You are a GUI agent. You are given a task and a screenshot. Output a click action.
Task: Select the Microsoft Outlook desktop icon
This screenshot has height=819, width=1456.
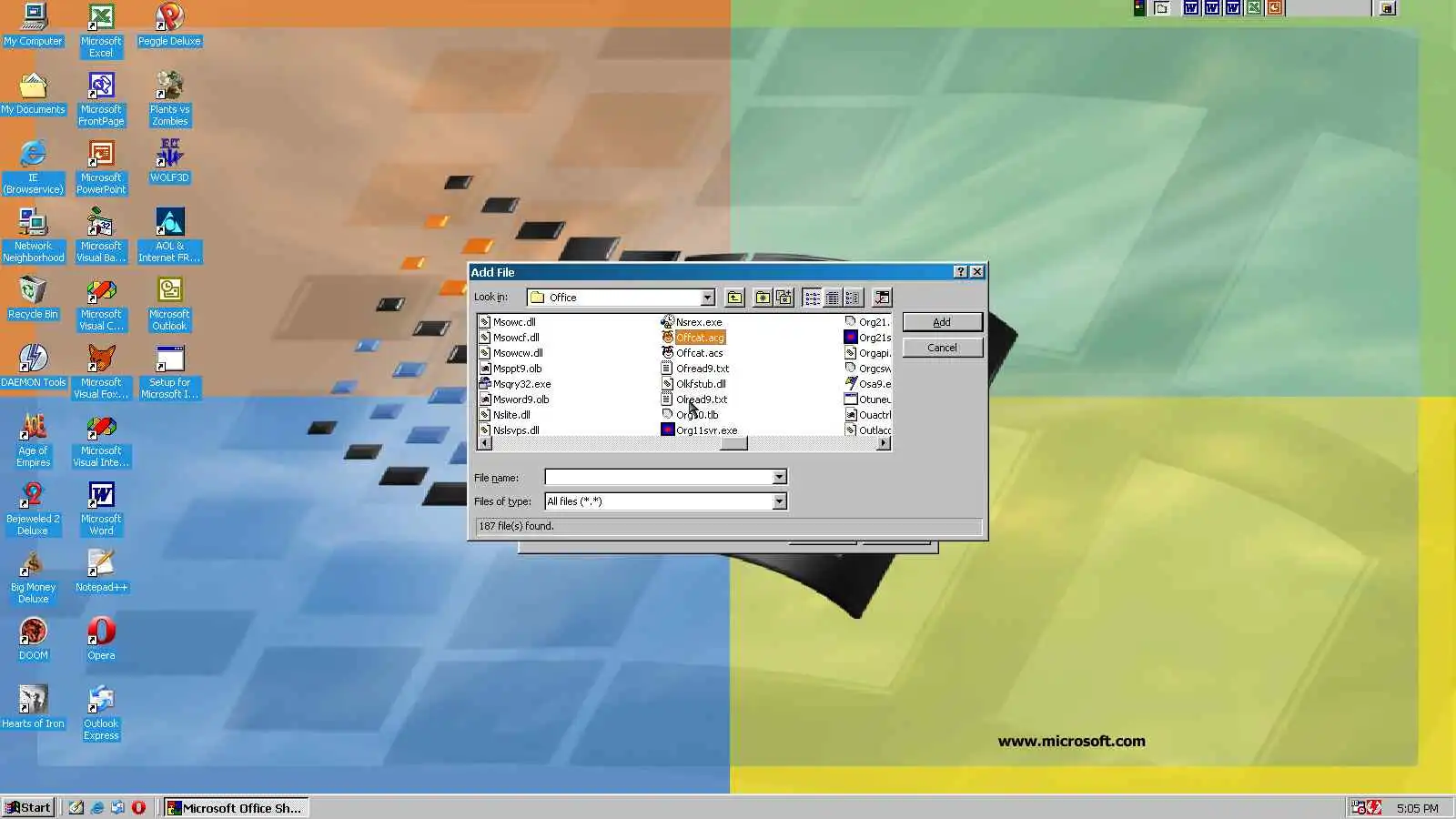tap(169, 304)
